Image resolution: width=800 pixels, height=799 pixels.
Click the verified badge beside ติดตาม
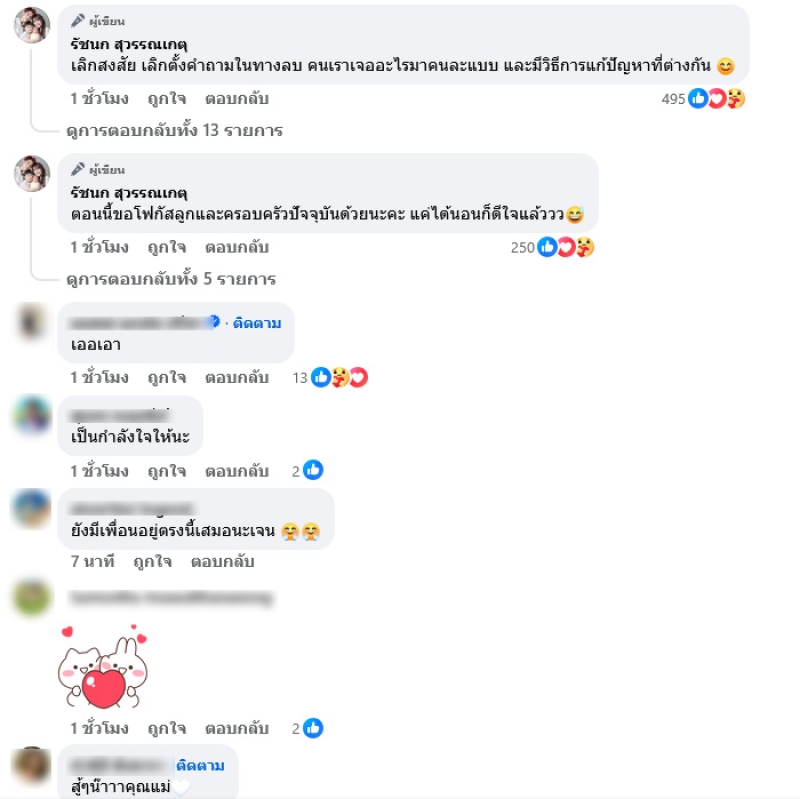pyautogui.click(x=214, y=321)
